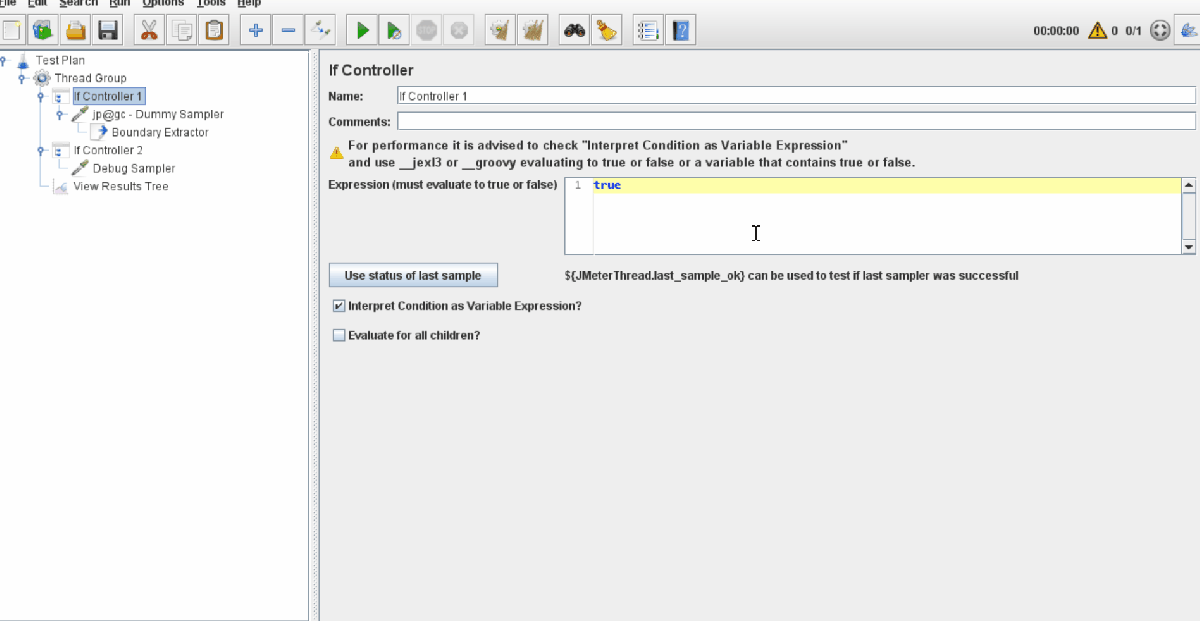Click the Clear All results icon
This screenshot has height=621, width=1200.
point(533,30)
